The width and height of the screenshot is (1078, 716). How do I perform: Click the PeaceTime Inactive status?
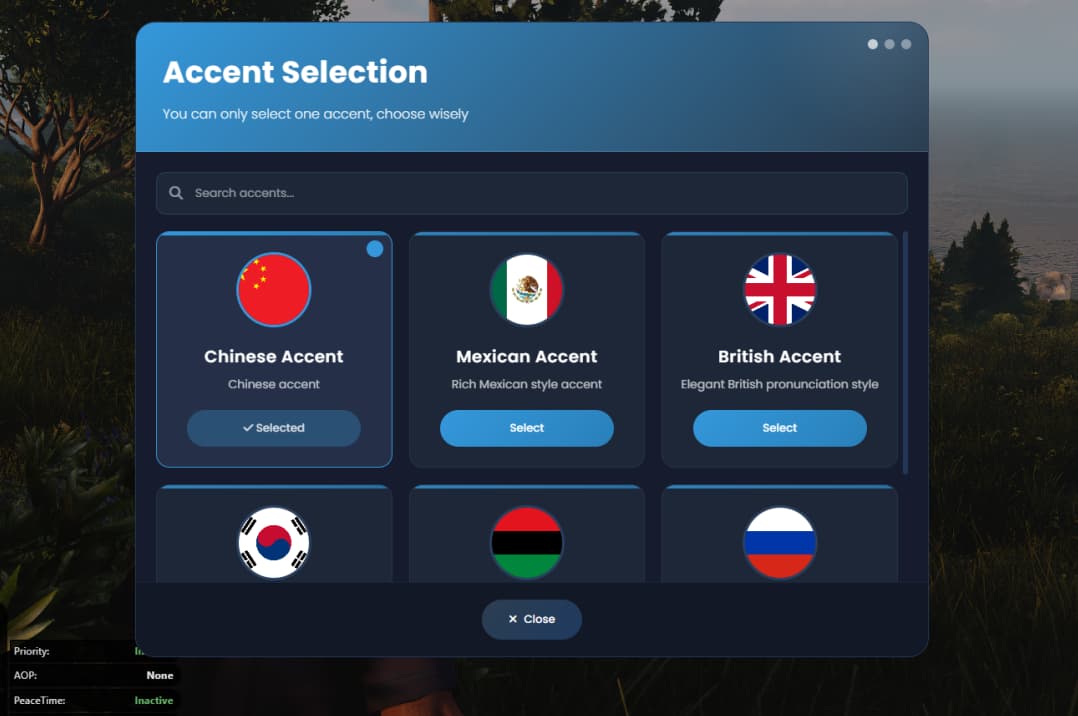[153, 700]
